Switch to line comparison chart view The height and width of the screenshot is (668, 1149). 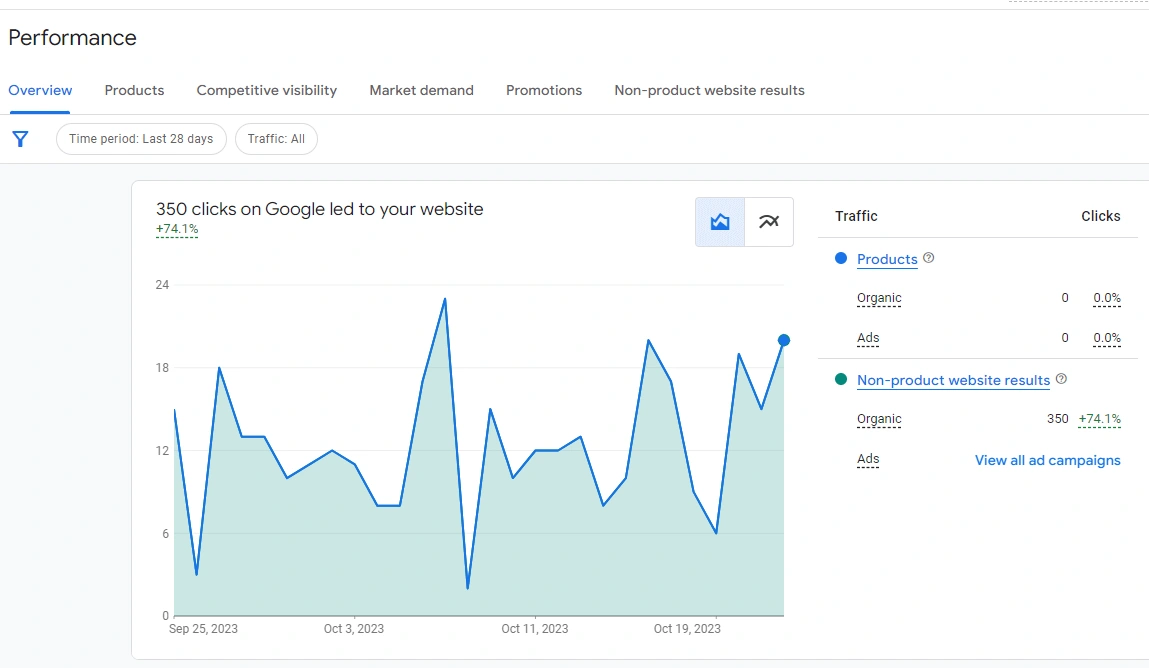pyautogui.click(x=768, y=222)
